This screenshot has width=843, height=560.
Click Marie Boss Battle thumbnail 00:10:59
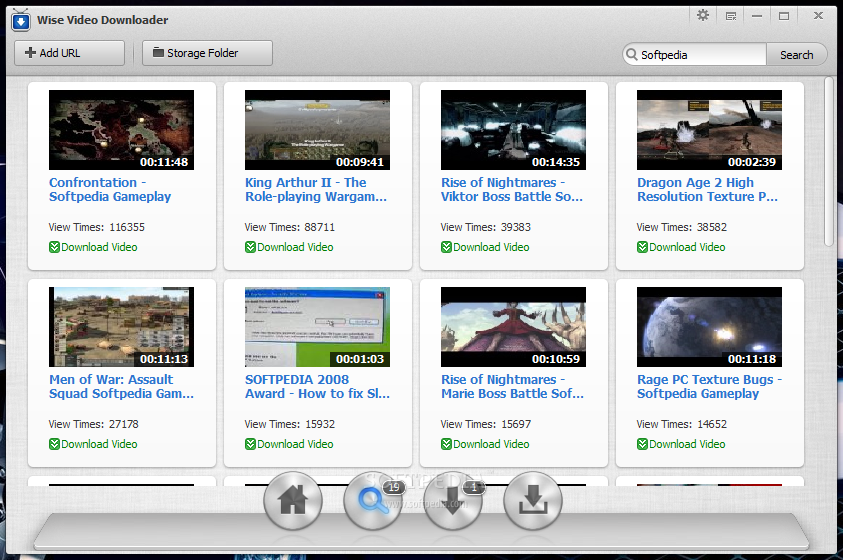pos(513,327)
